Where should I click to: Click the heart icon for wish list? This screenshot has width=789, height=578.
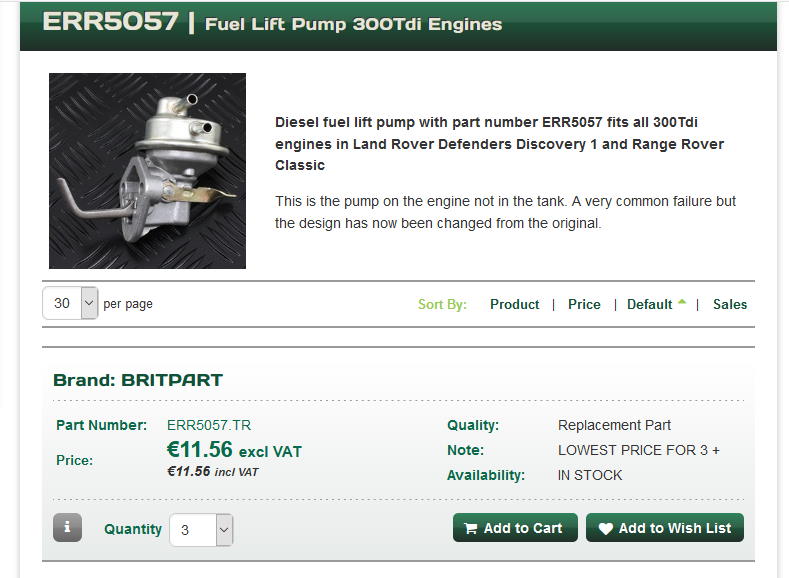pos(605,528)
